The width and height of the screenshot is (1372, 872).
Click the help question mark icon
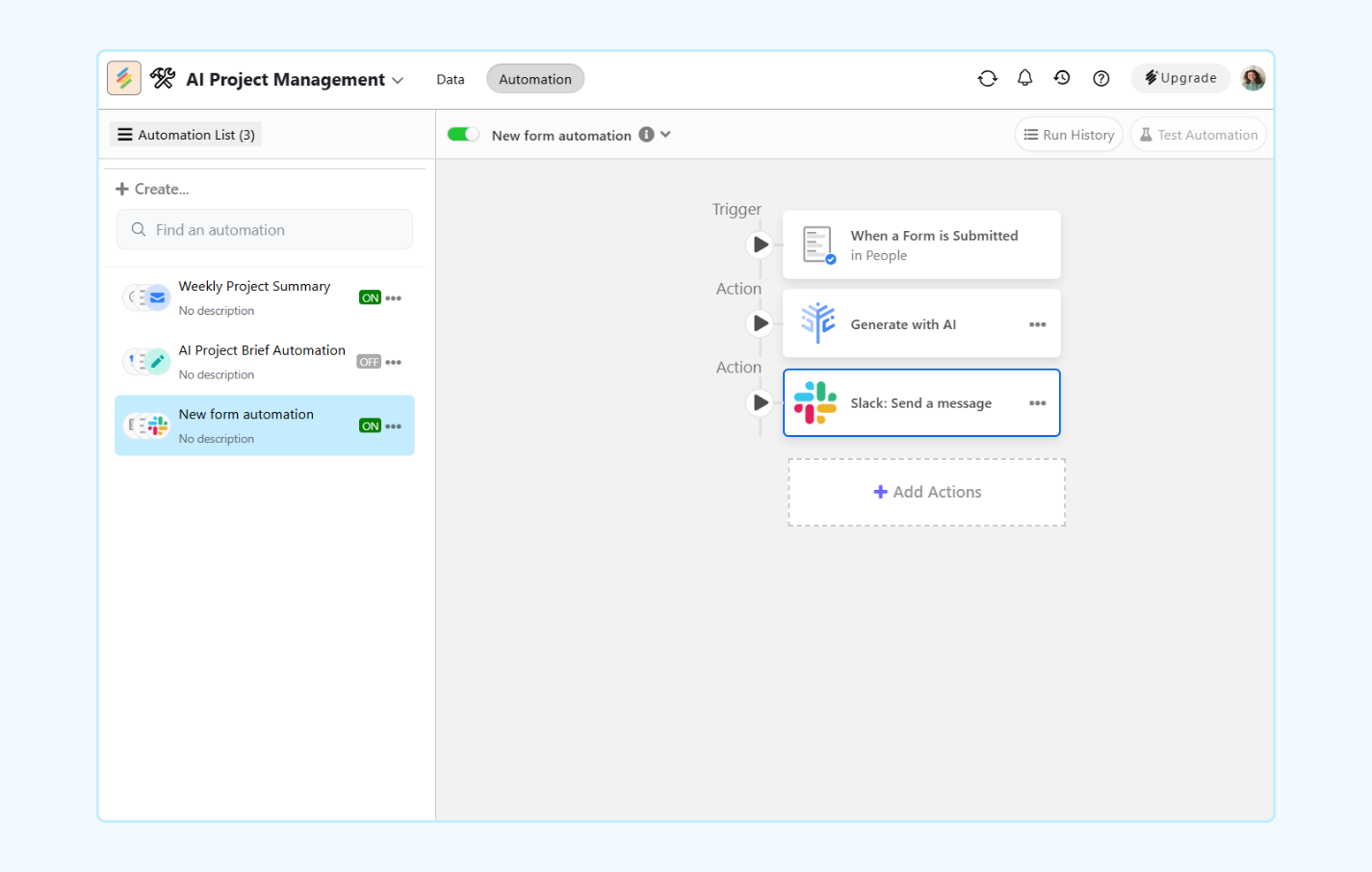click(x=1100, y=79)
